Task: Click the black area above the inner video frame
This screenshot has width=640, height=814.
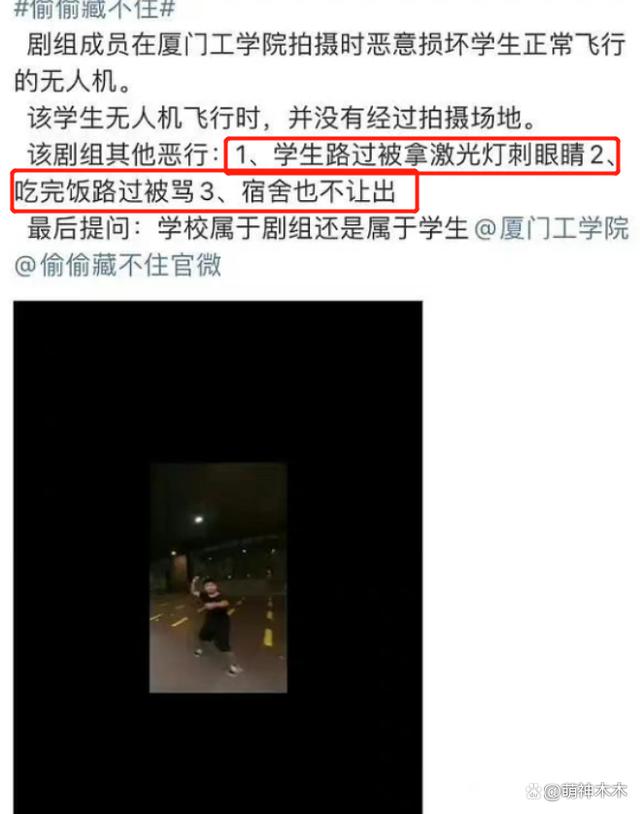Action: click(218, 382)
